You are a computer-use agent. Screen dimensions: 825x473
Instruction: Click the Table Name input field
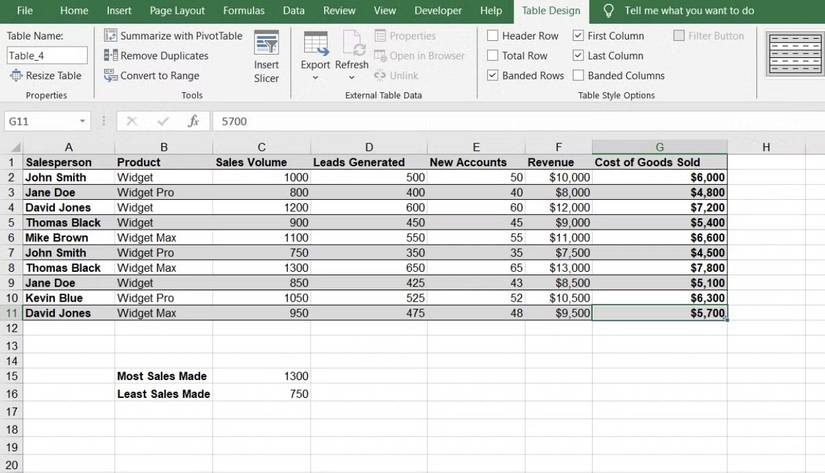click(x=46, y=56)
